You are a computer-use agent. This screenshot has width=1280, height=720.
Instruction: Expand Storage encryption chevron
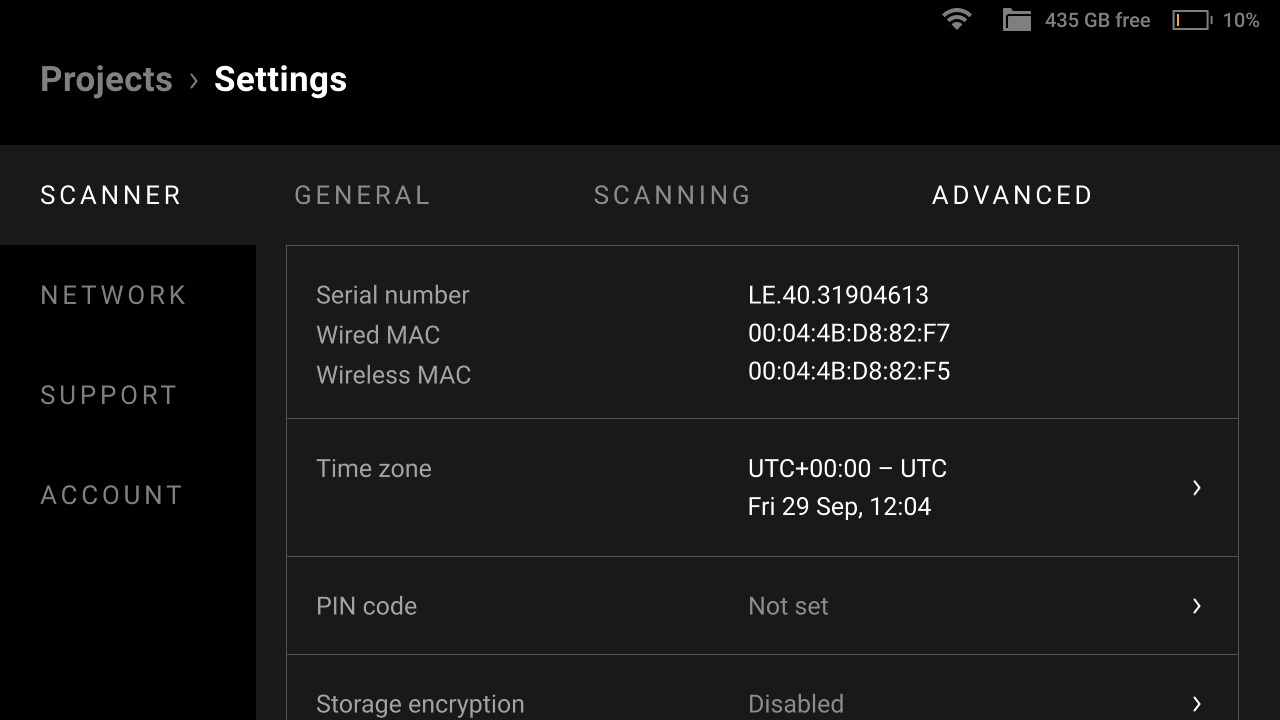(1196, 703)
